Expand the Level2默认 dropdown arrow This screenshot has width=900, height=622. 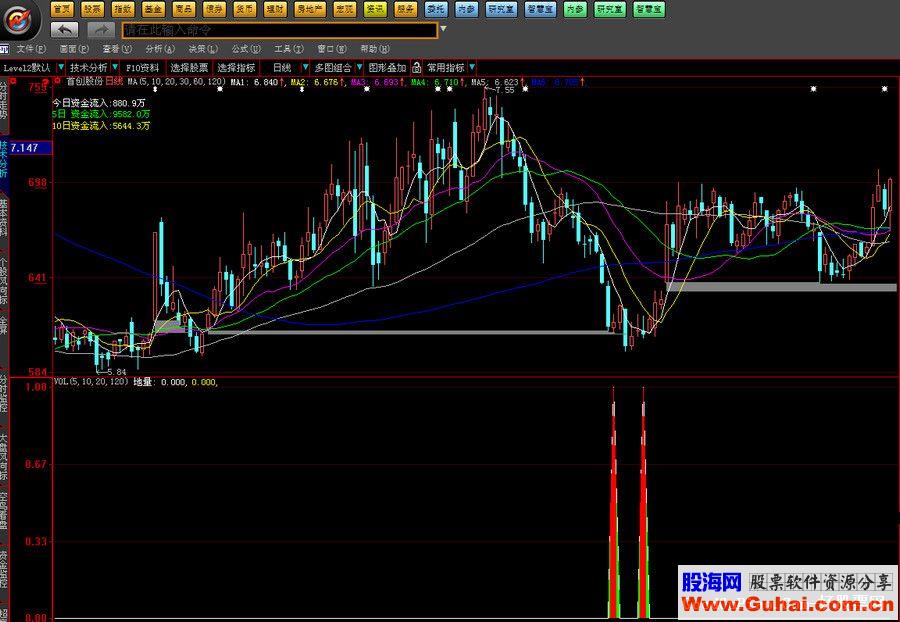61,67
